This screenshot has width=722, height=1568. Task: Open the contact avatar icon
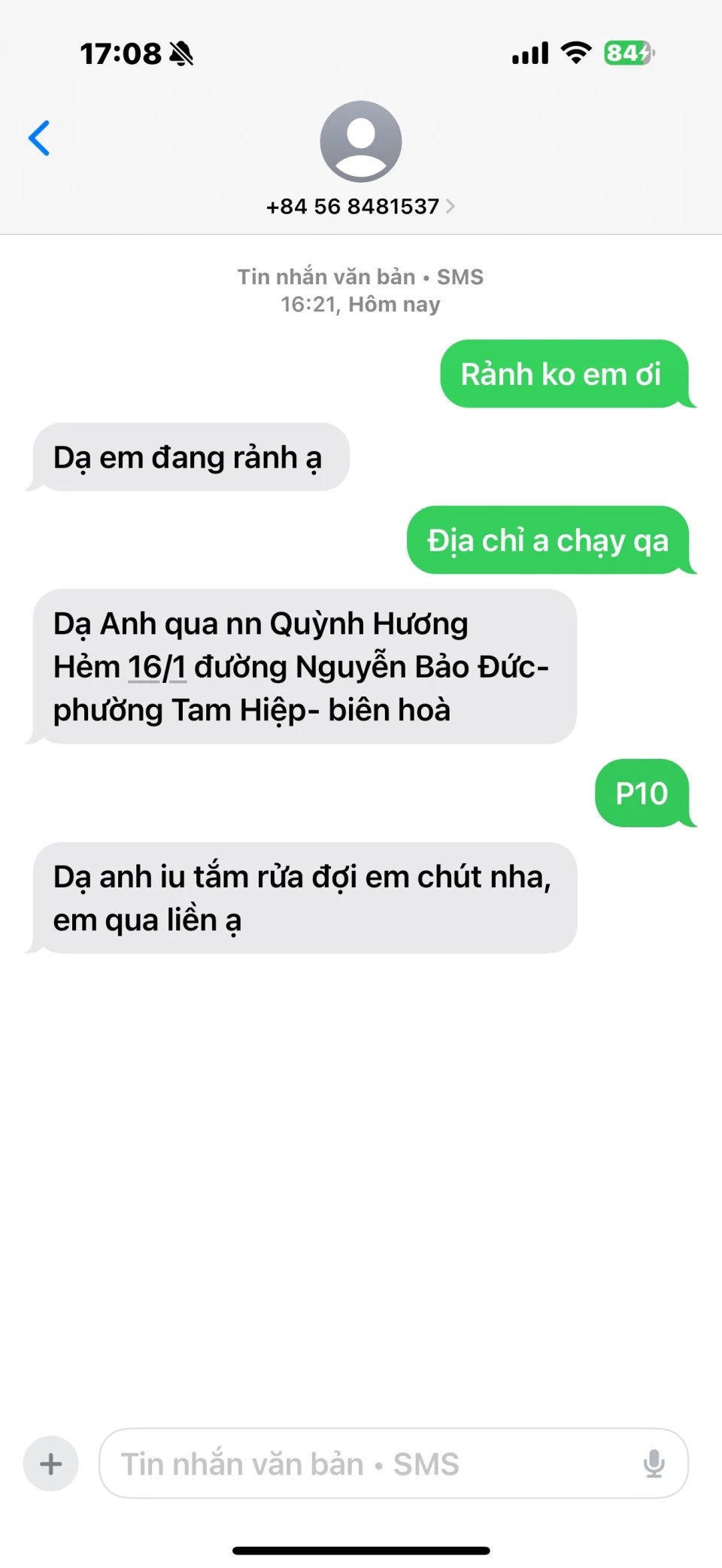[x=361, y=141]
